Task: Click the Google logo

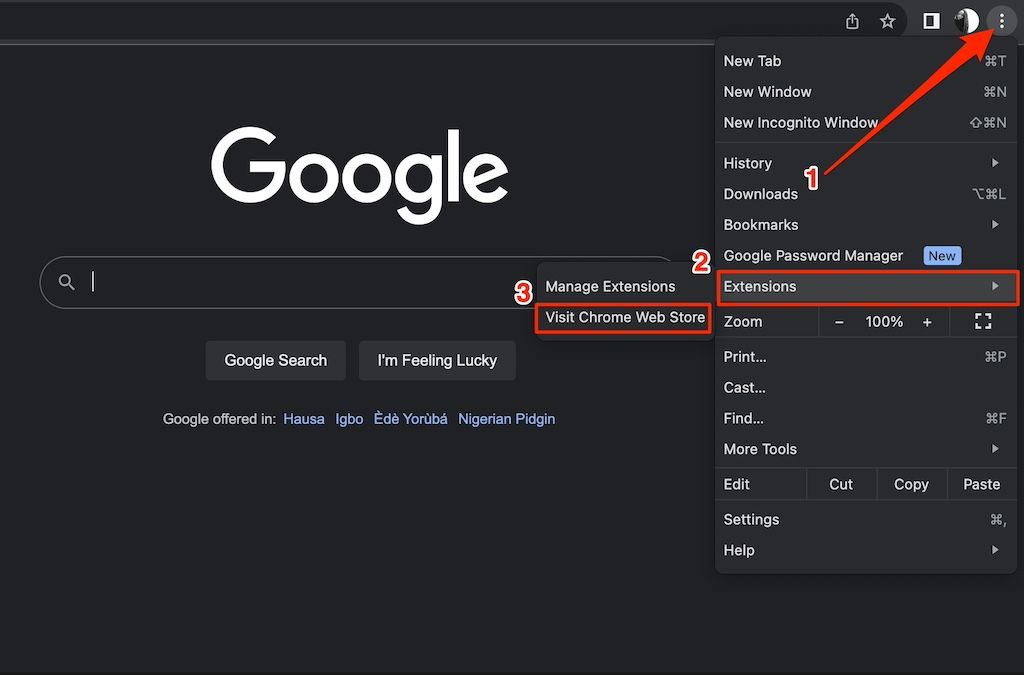Action: click(x=359, y=171)
